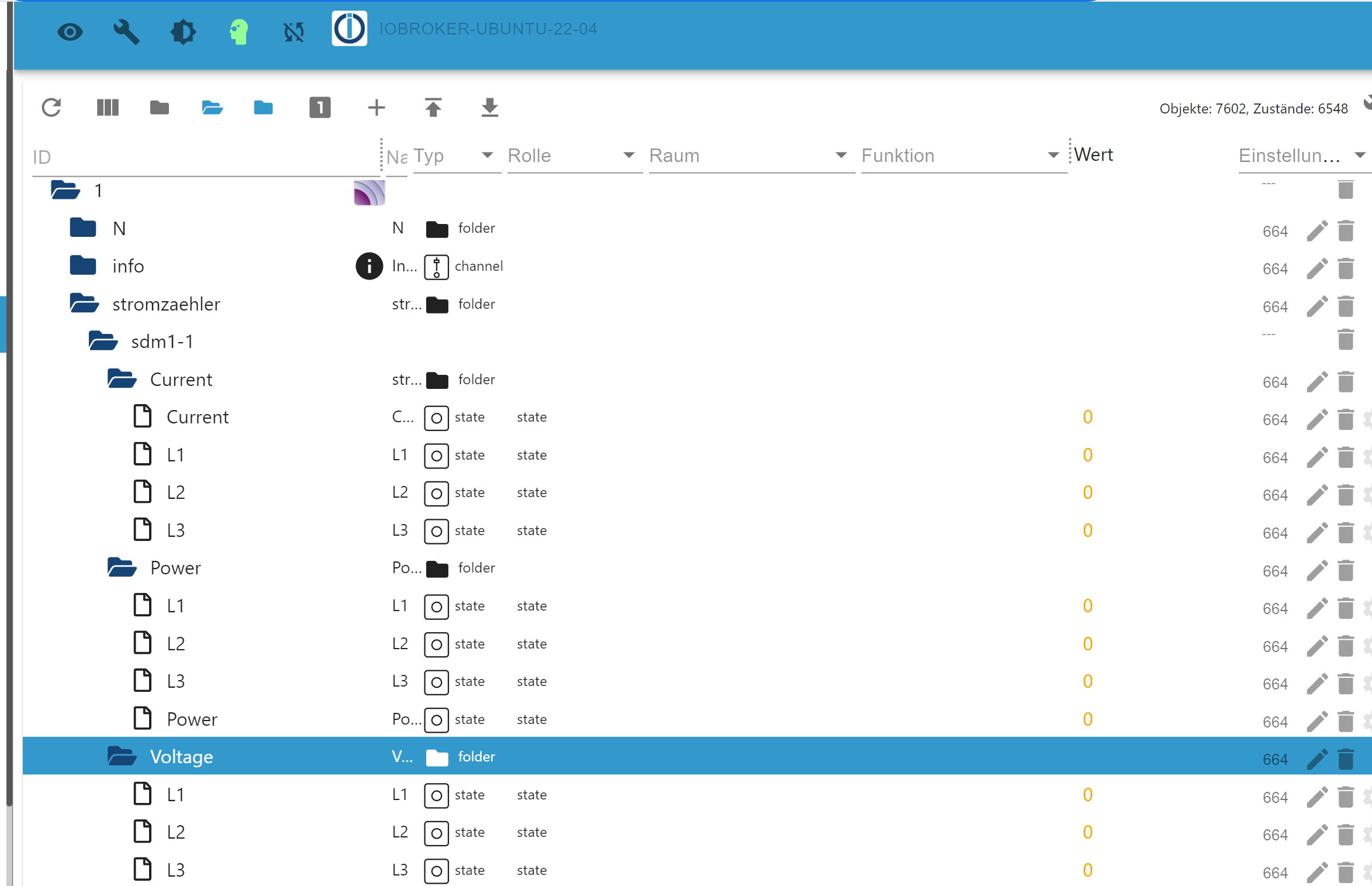Delete the stromzaehler folder
This screenshot has height=886, width=1372.
1346,306
